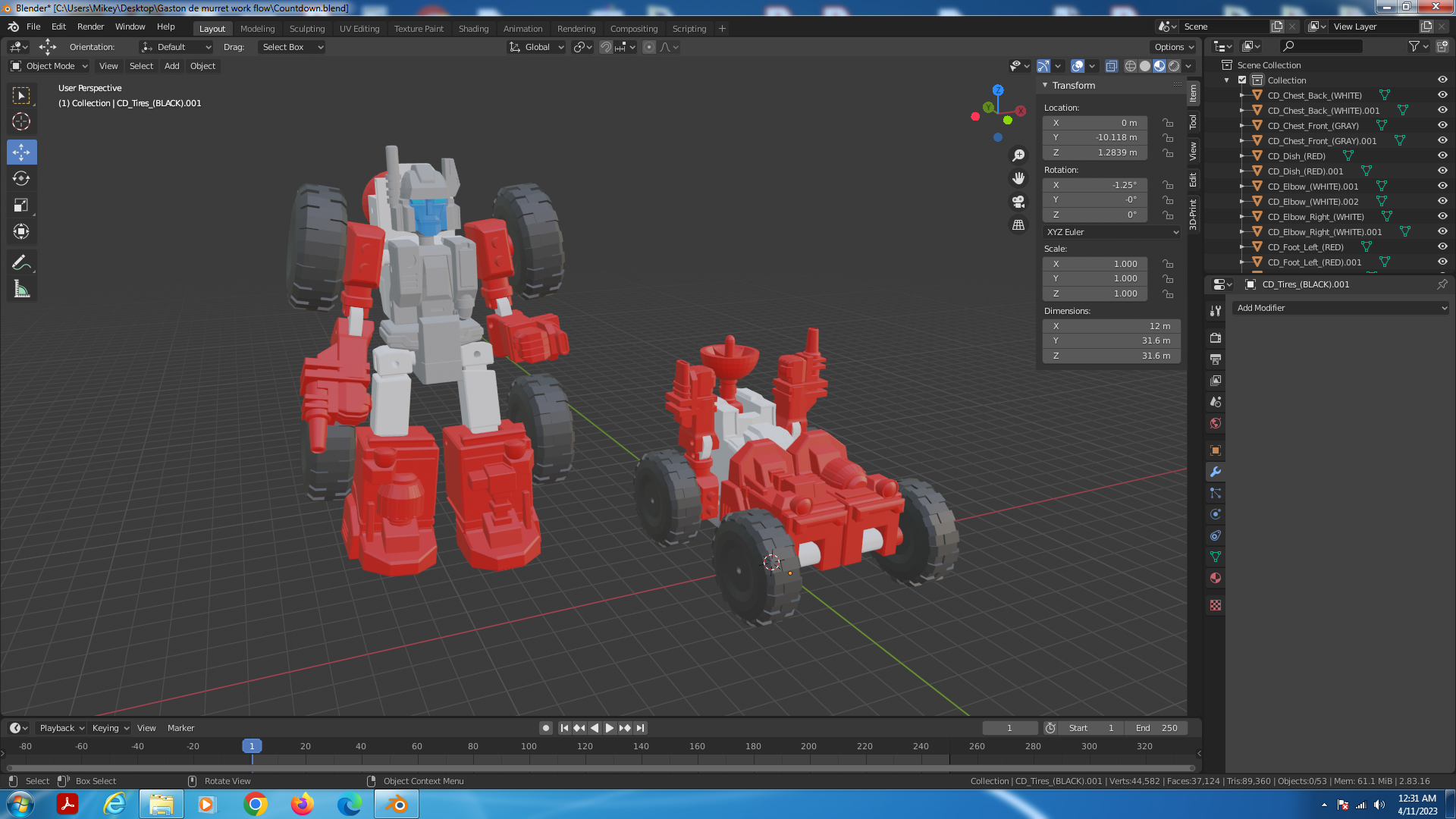Activate the 3D Cursor tool
The width and height of the screenshot is (1456, 819).
click(x=21, y=121)
